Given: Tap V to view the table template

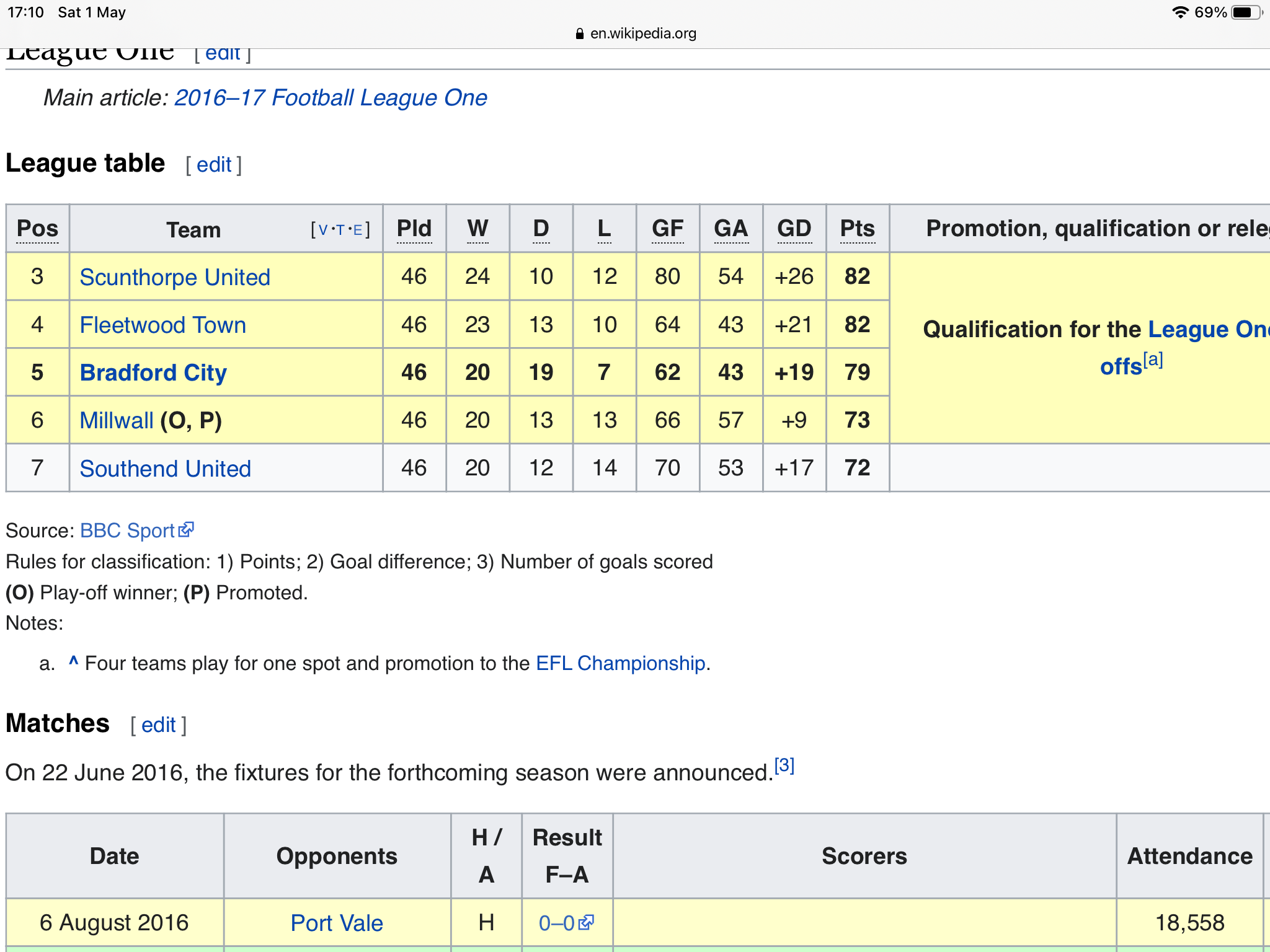Looking at the screenshot, I should 323,230.
